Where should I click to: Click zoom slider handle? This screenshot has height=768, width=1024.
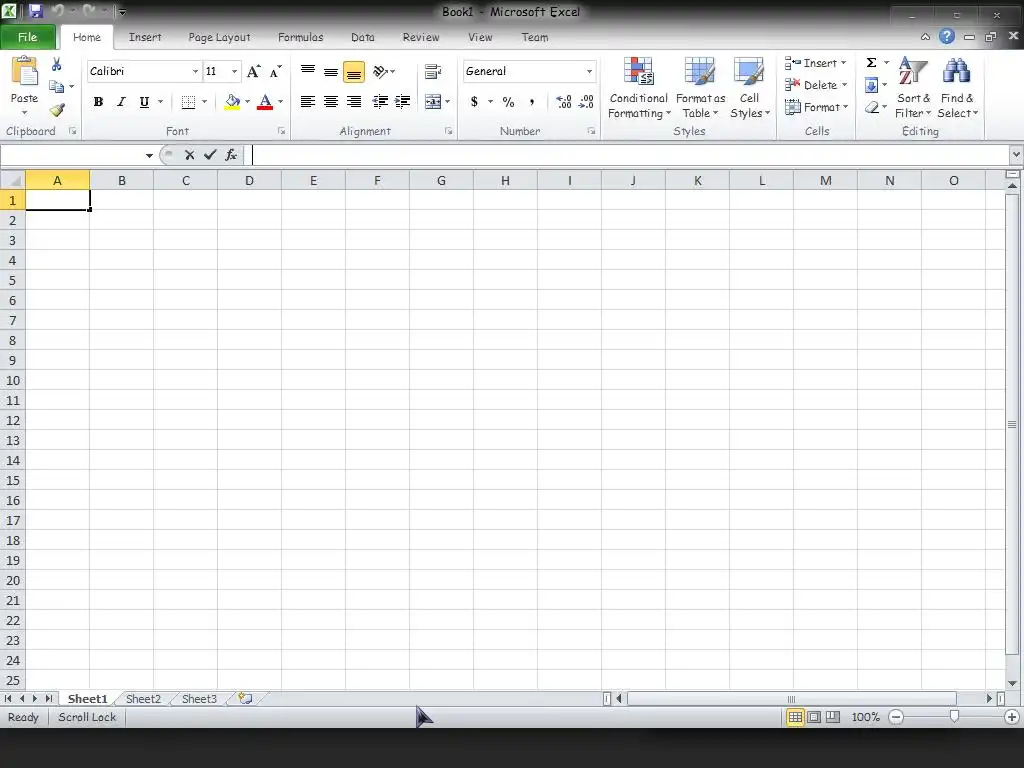(954, 717)
